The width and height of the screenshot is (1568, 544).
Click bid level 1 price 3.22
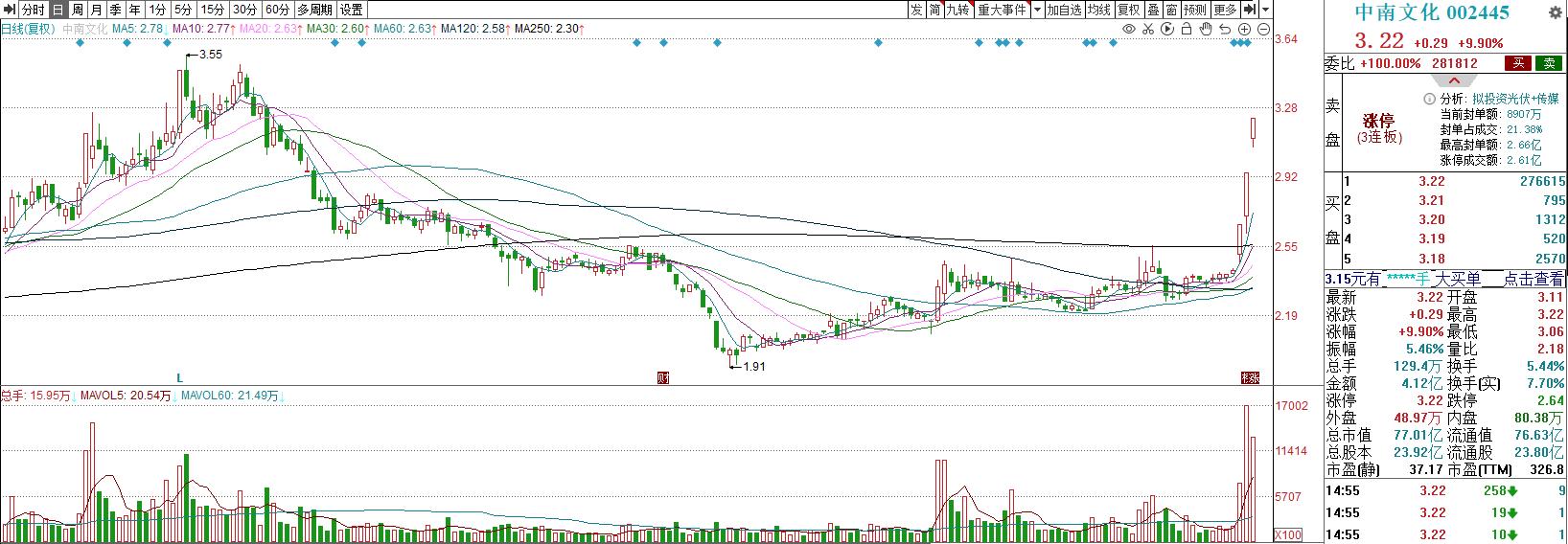pyautogui.click(x=1431, y=181)
